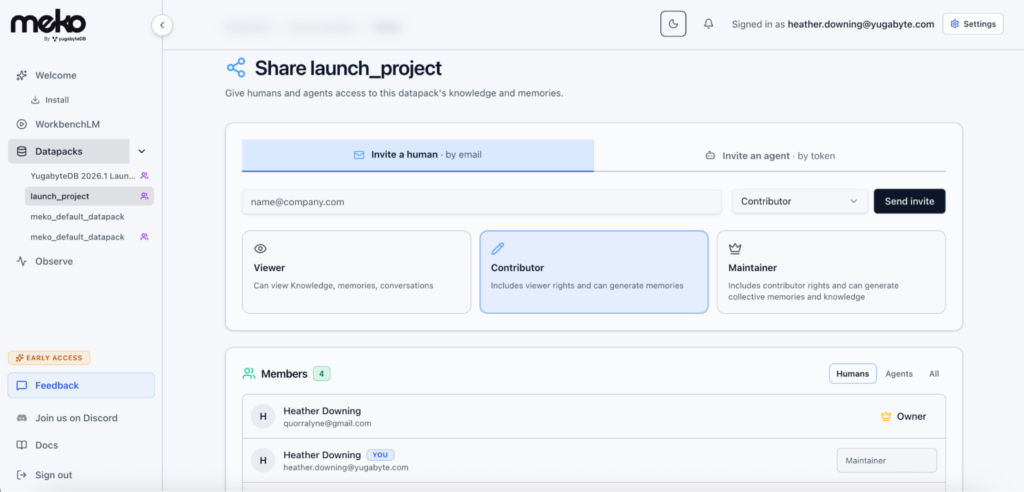The image size is (1024, 492).
Task: Click Members group icon
Action: [249, 374]
